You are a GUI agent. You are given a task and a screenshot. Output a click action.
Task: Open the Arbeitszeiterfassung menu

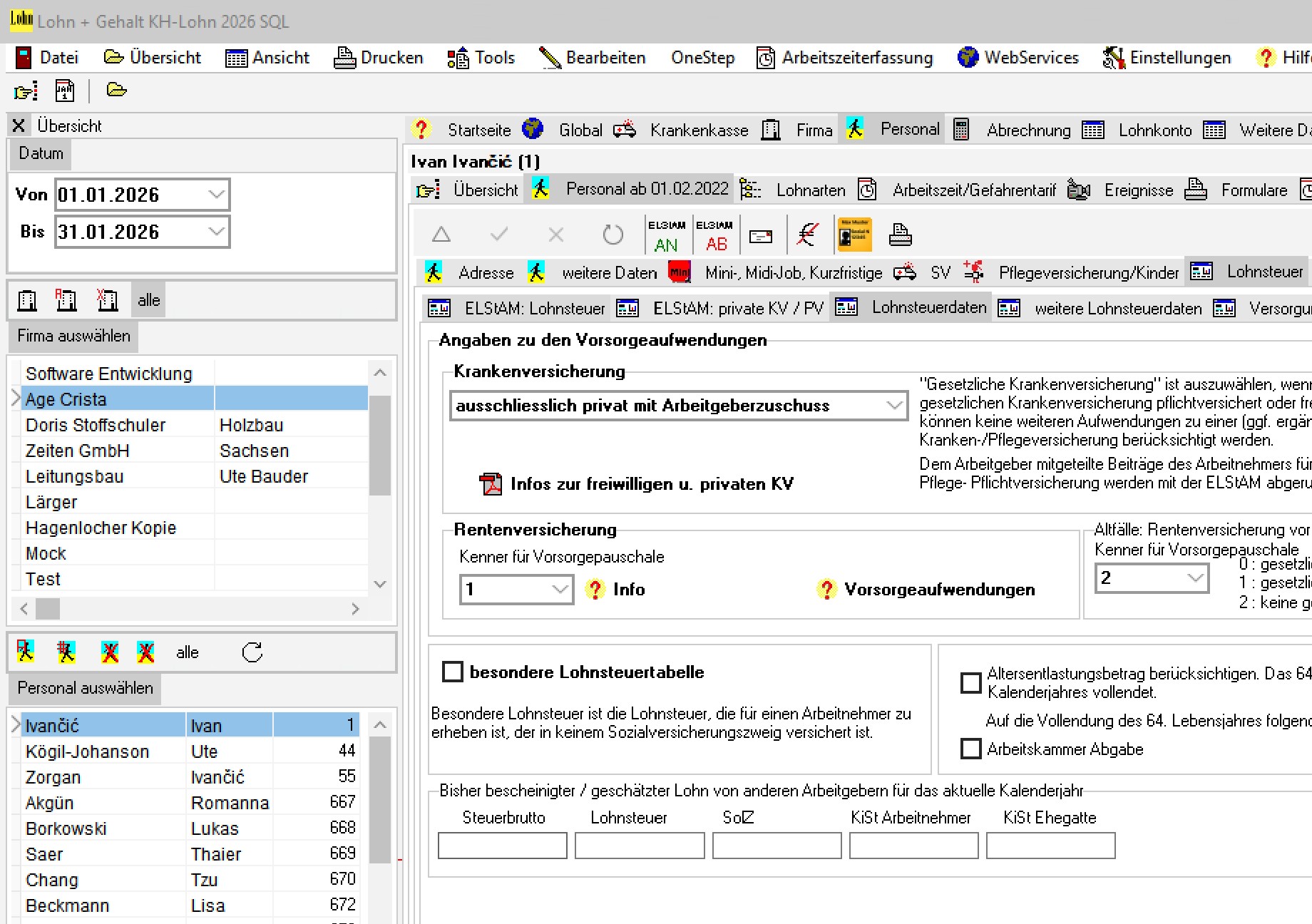845,58
